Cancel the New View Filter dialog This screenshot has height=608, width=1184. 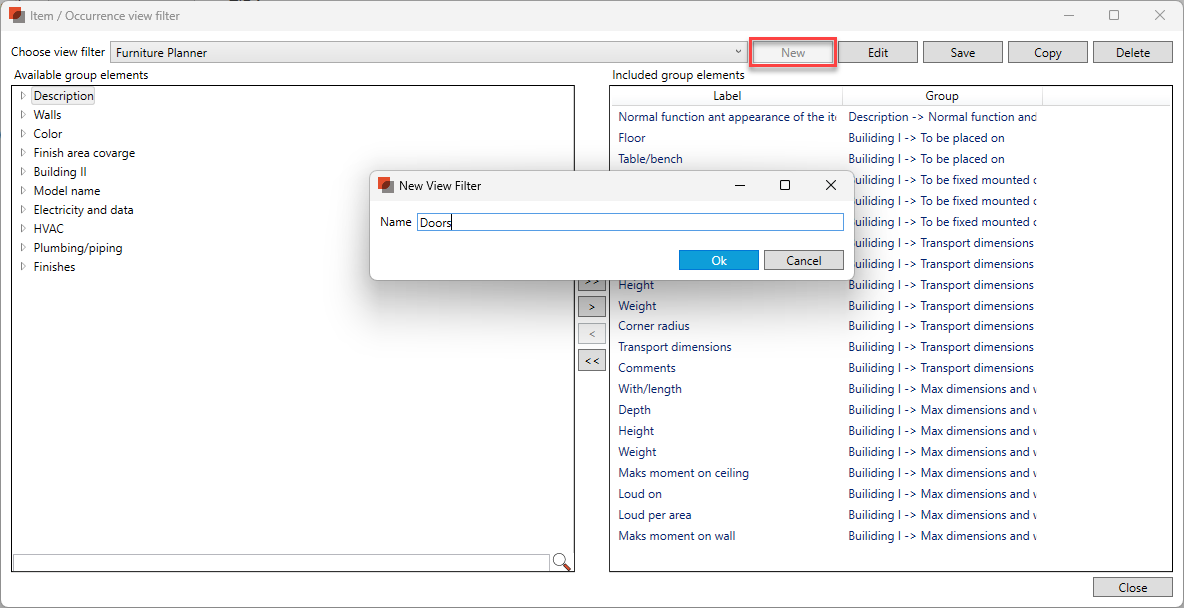[x=803, y=260]
